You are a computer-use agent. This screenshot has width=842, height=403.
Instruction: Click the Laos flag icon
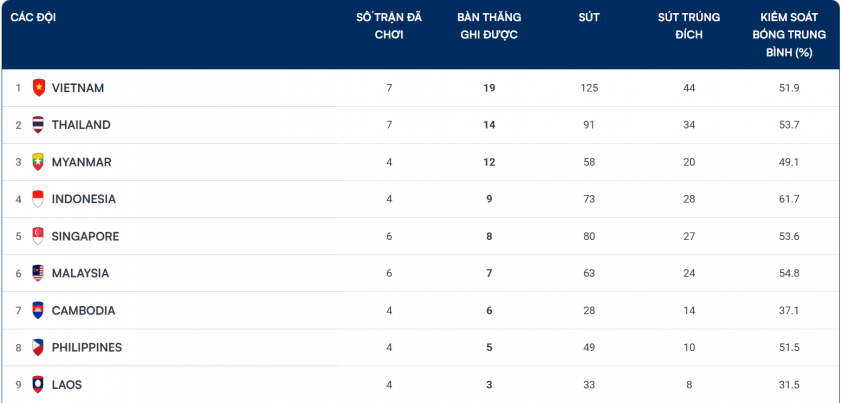point(38,384)
